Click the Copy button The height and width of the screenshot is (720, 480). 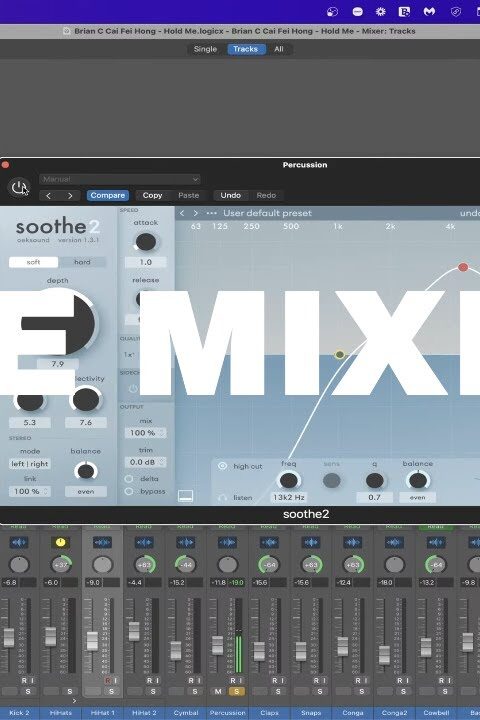[152, 196]
